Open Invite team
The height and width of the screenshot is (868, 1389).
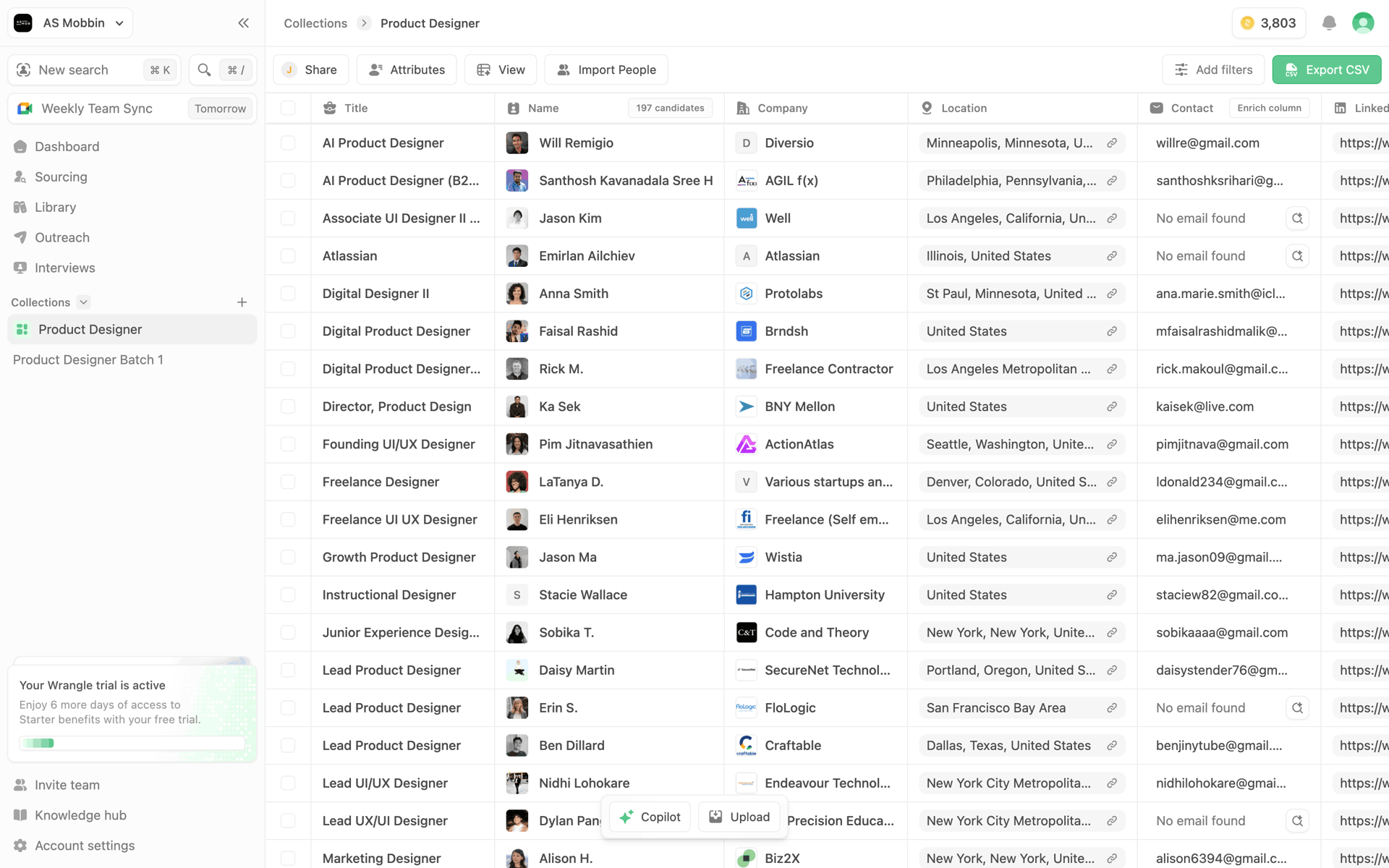click(67, 786)
